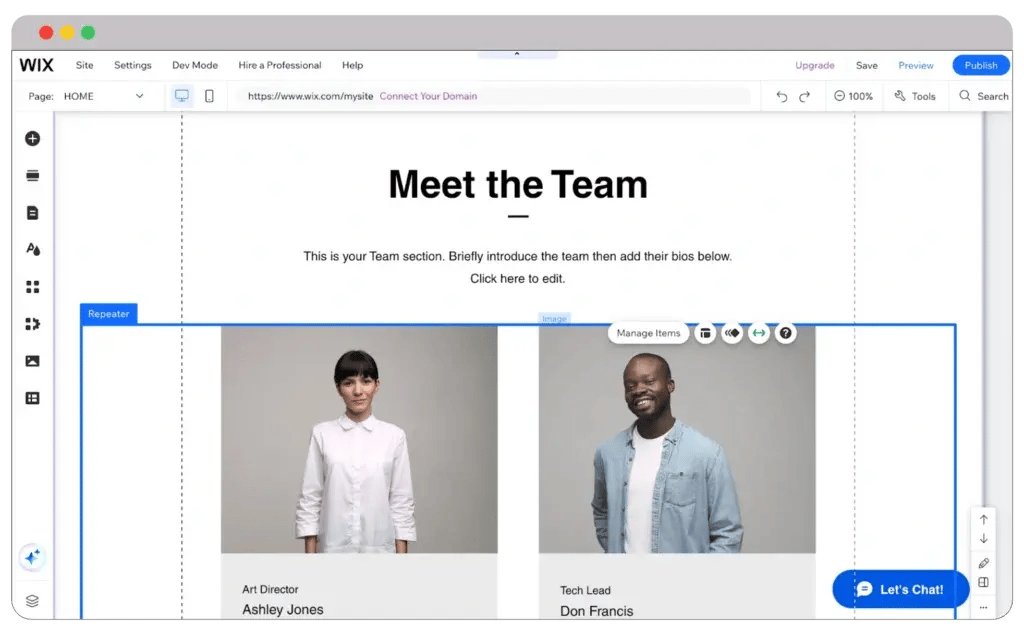This screenshot has height=635, width=1024.
Task: Open the Site menu
Action: tap(84, 65)
